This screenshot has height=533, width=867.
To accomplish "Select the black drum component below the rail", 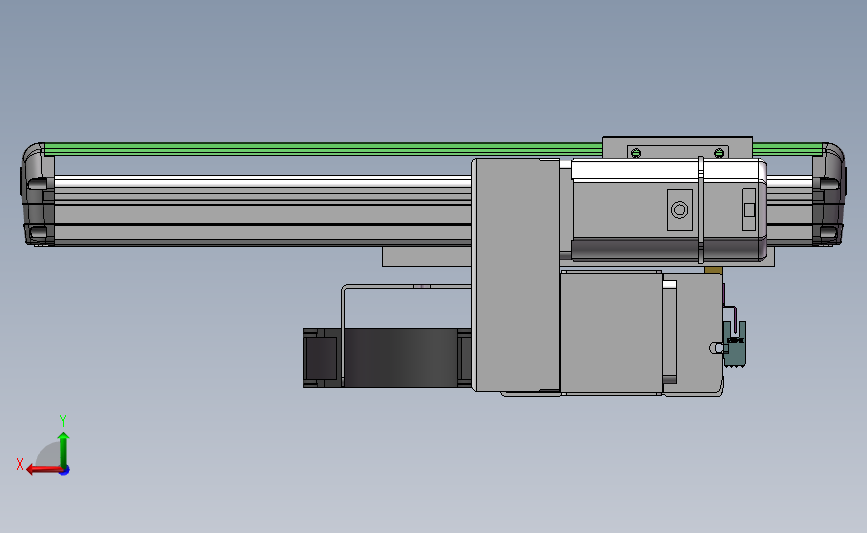I will (x=387, y=358).
